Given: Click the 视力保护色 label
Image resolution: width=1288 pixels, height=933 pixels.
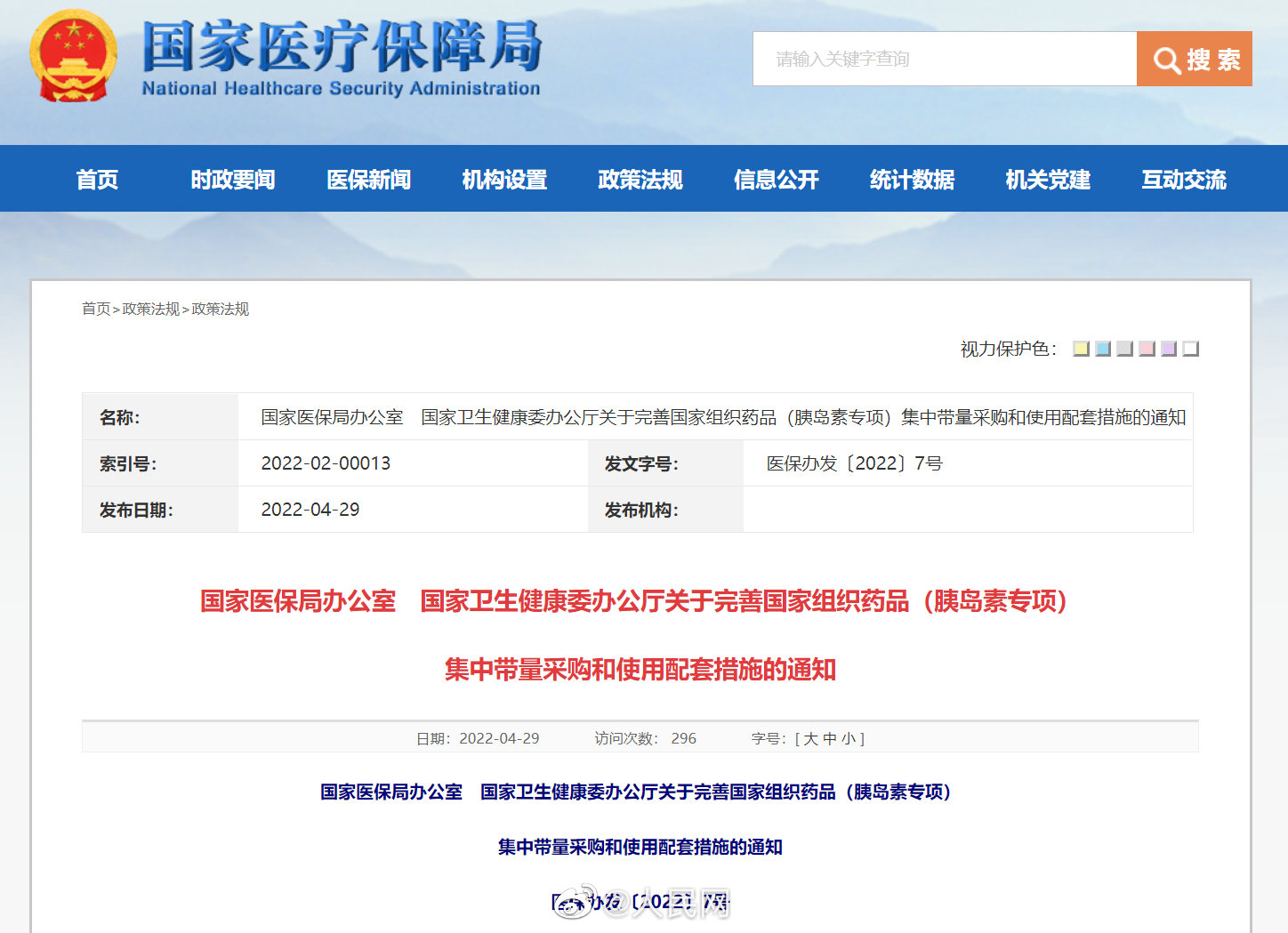Looking at the screenshot, I should [1009, 349].
